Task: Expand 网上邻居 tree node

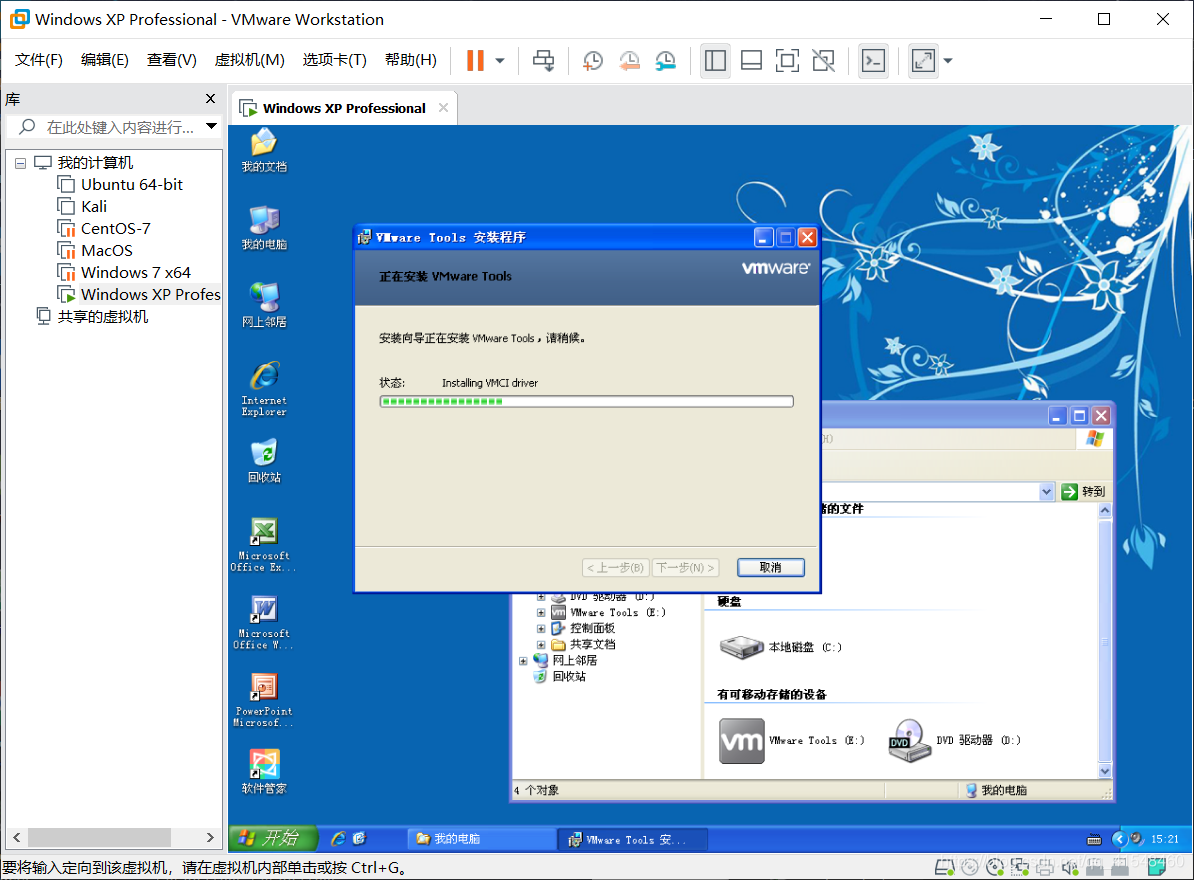Action: (x=523, y=661)
